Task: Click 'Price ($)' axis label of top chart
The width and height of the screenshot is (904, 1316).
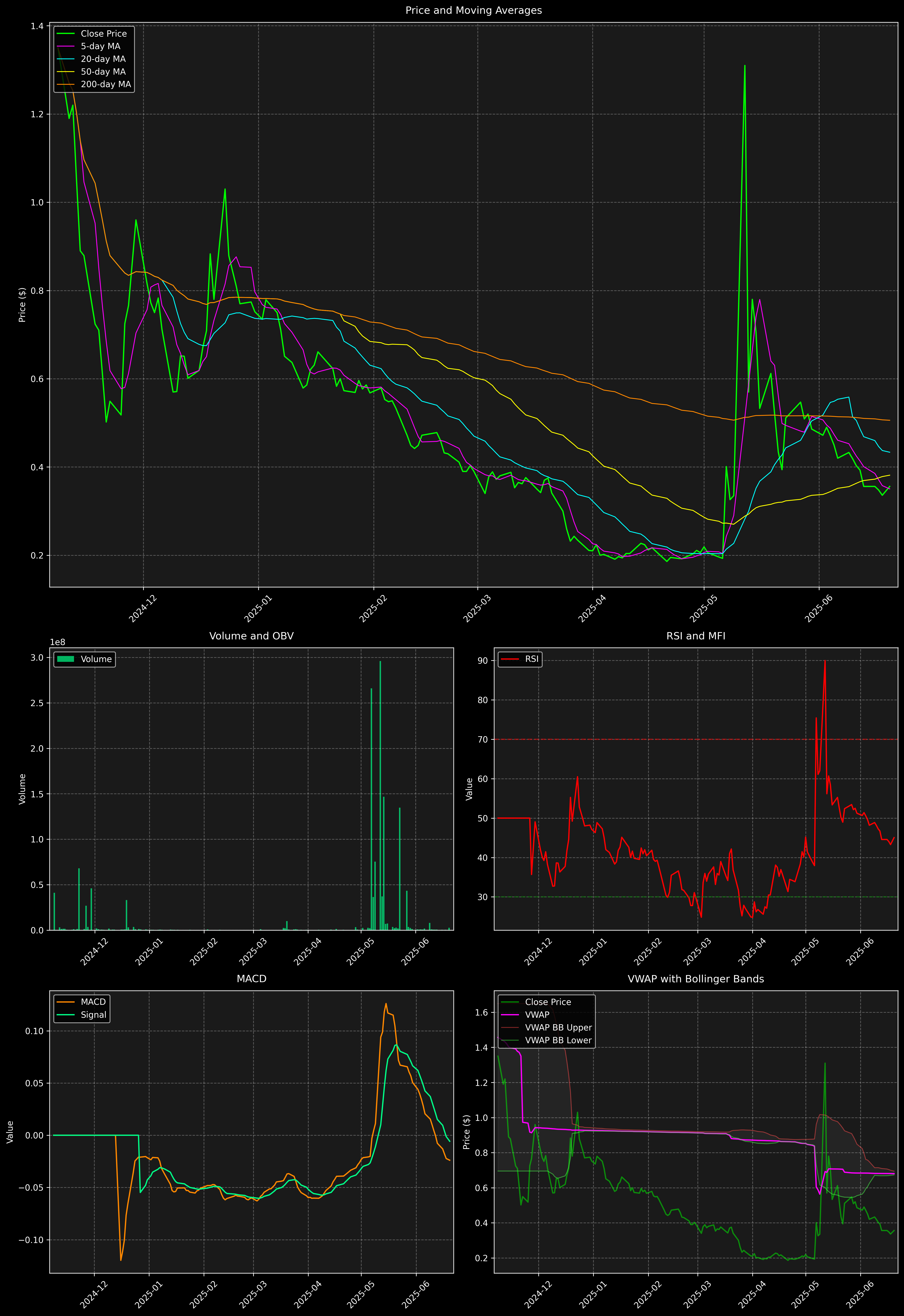Action: point(22,305)
